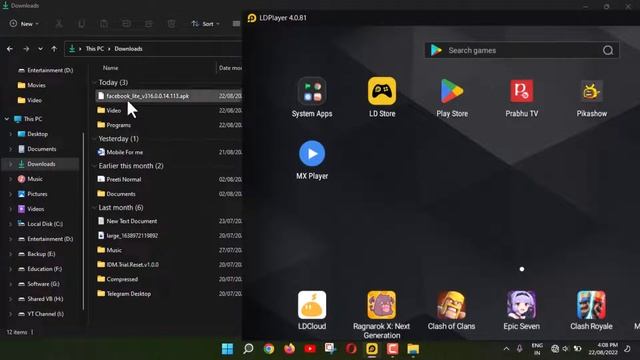Open the volume control in system tray

tap(565, 349)
